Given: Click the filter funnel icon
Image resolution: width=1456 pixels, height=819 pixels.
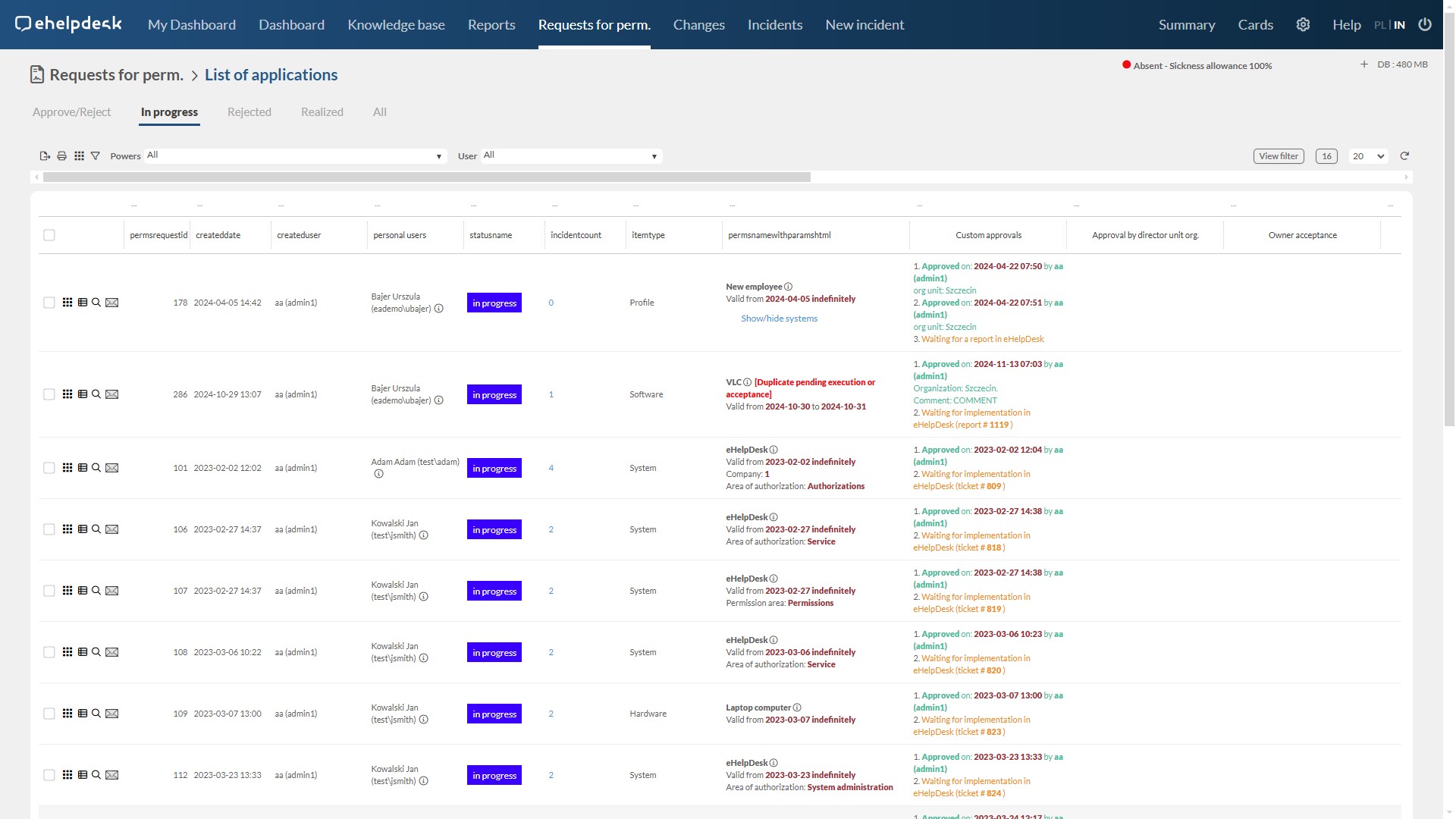Looking at the screenshot, I should [96, 156].
